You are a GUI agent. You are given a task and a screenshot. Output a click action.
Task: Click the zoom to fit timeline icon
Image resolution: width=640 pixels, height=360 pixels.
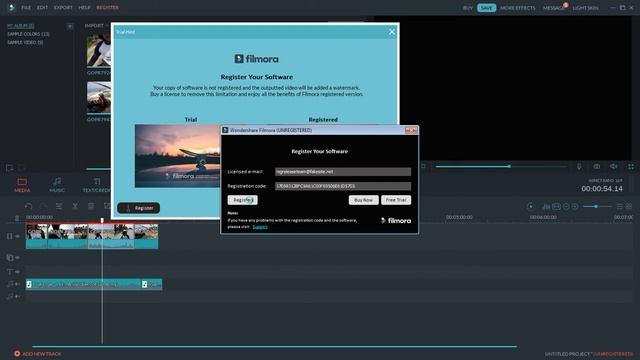556,207
